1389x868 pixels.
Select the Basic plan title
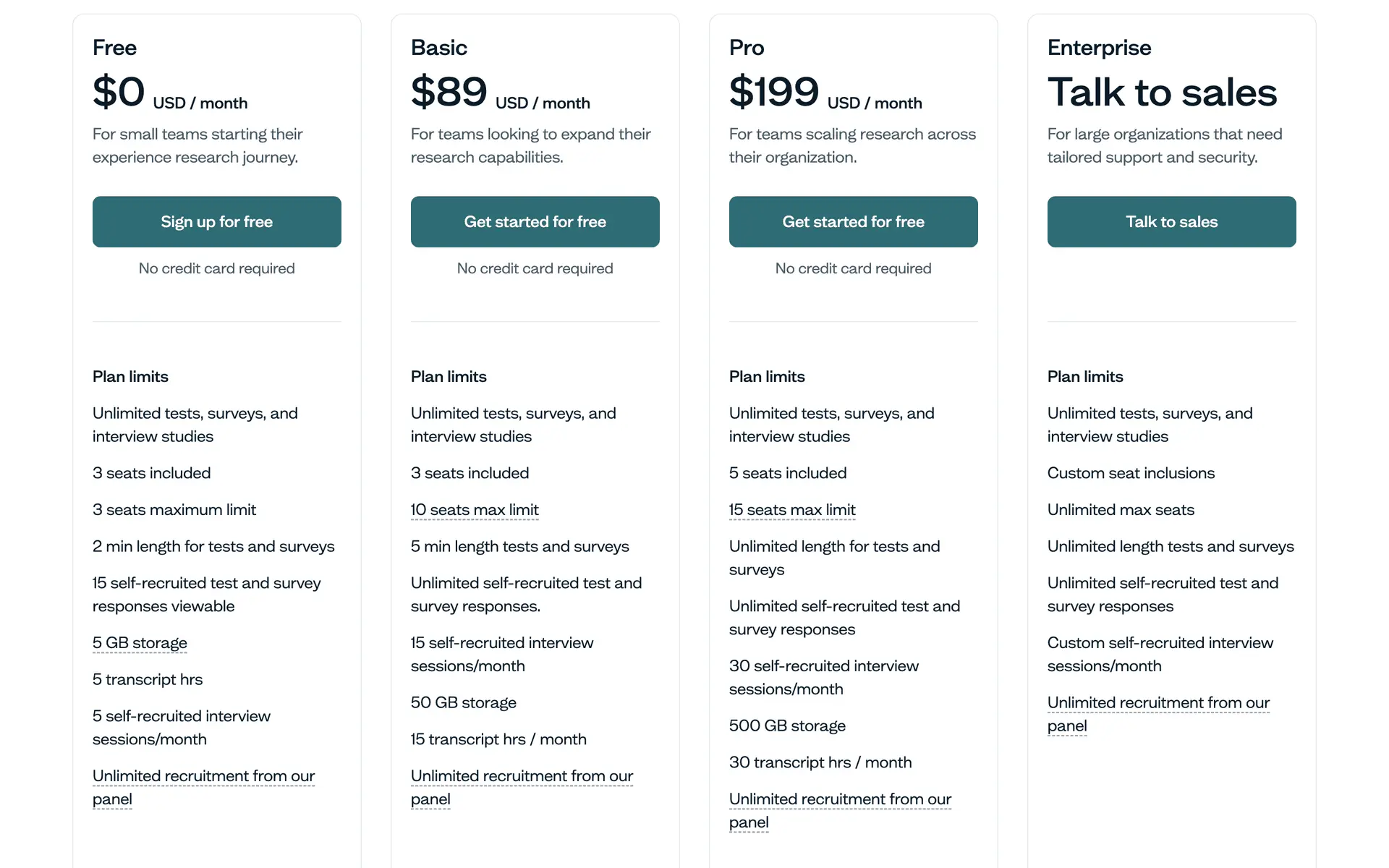point(438,48)
